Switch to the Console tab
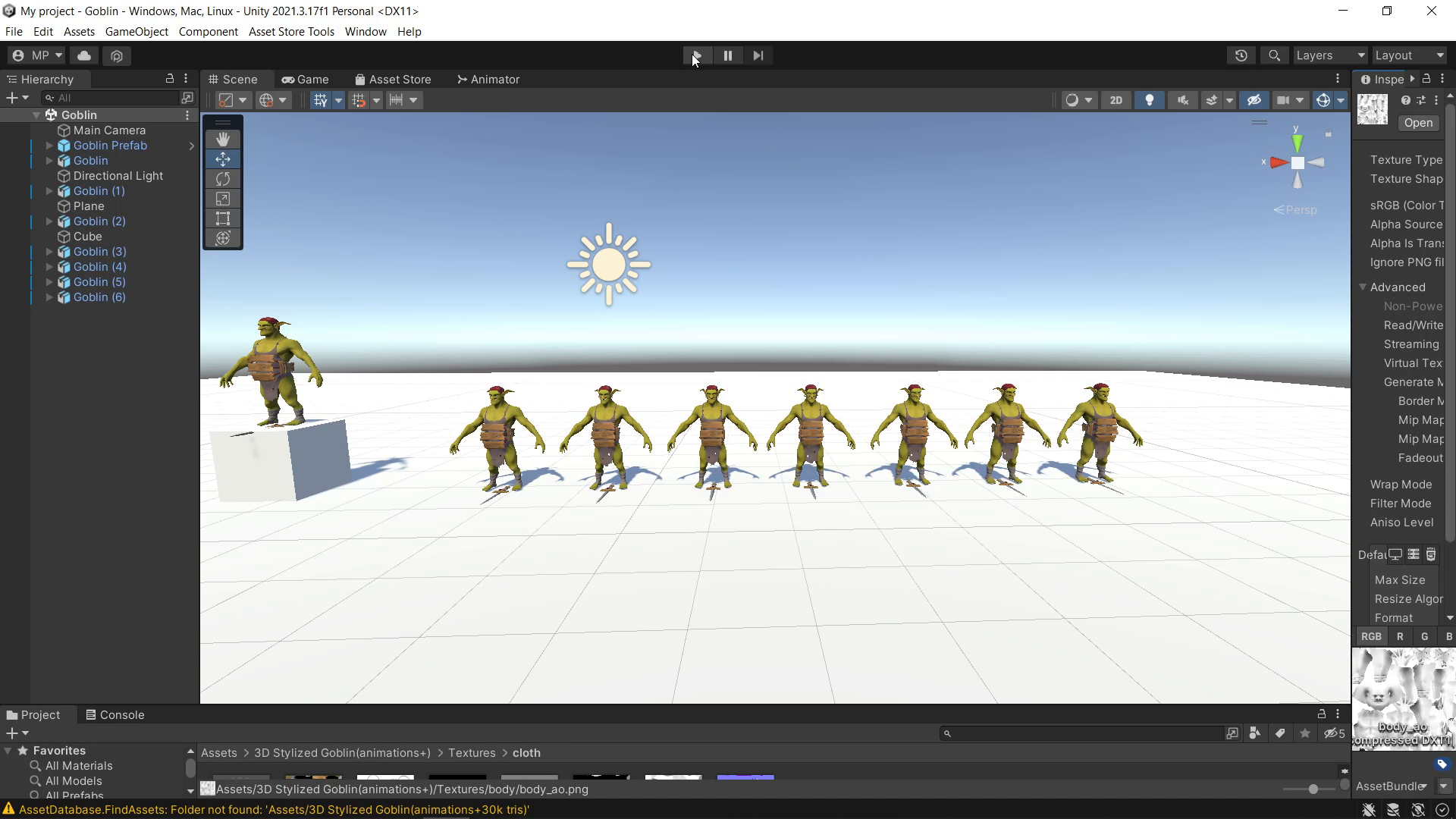The image size is (1456, 819). [115, 715]
